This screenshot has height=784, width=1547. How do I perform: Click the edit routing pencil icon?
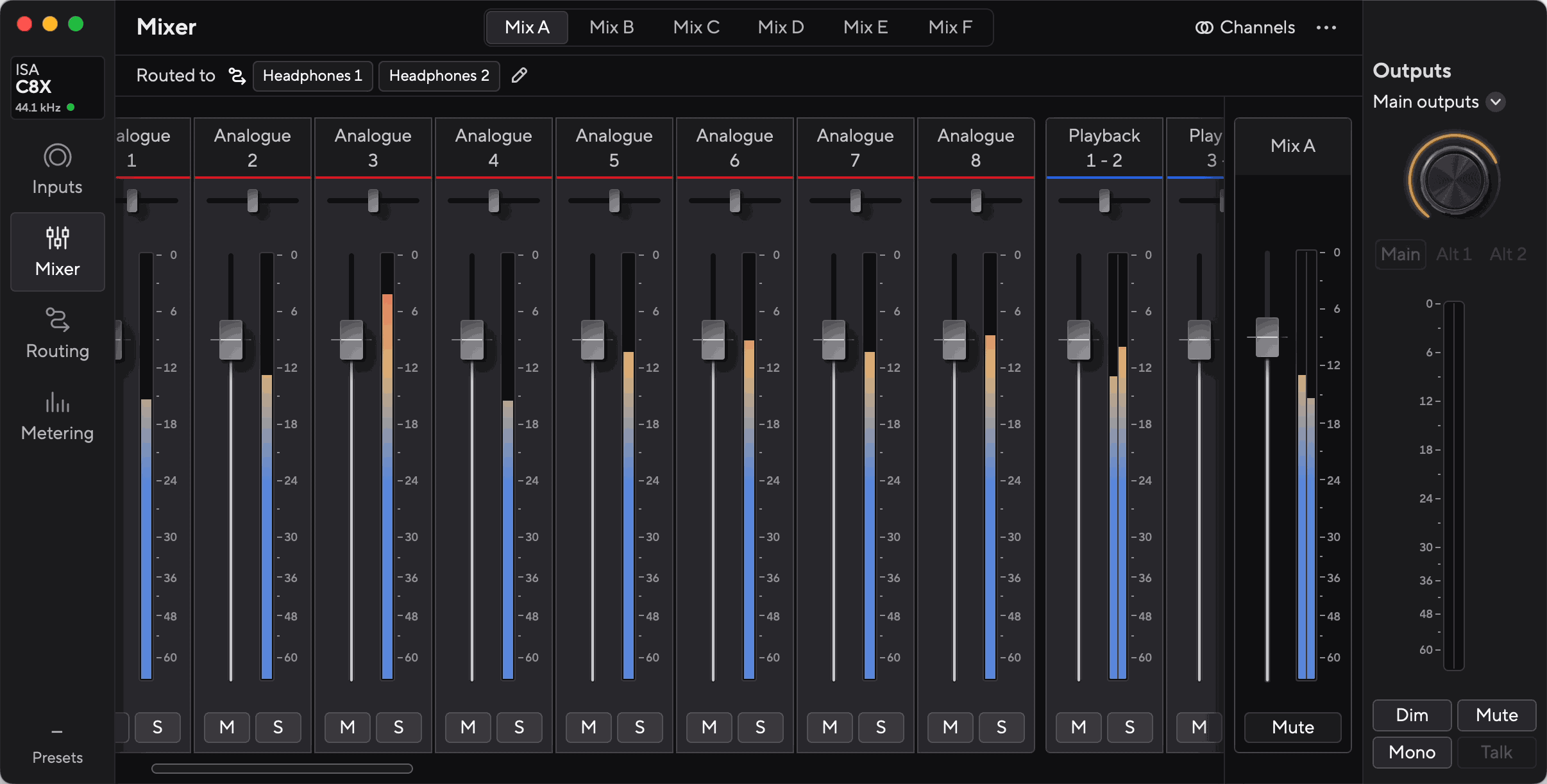(520, 76)
